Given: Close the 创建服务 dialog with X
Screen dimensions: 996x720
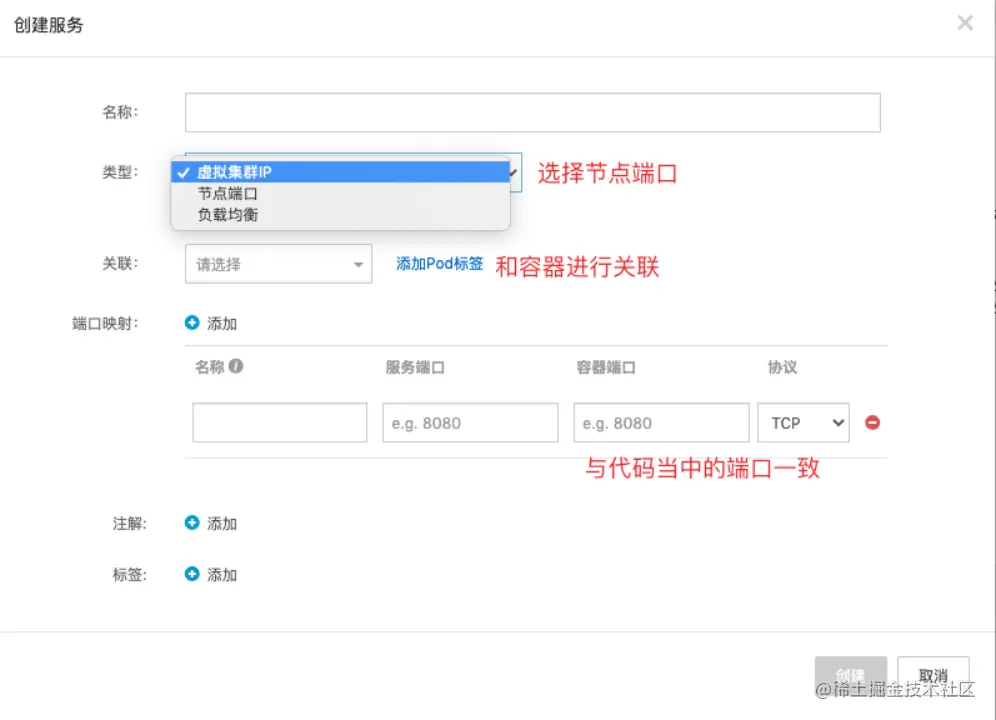Looking at the screenshot, I should (965, 23).
